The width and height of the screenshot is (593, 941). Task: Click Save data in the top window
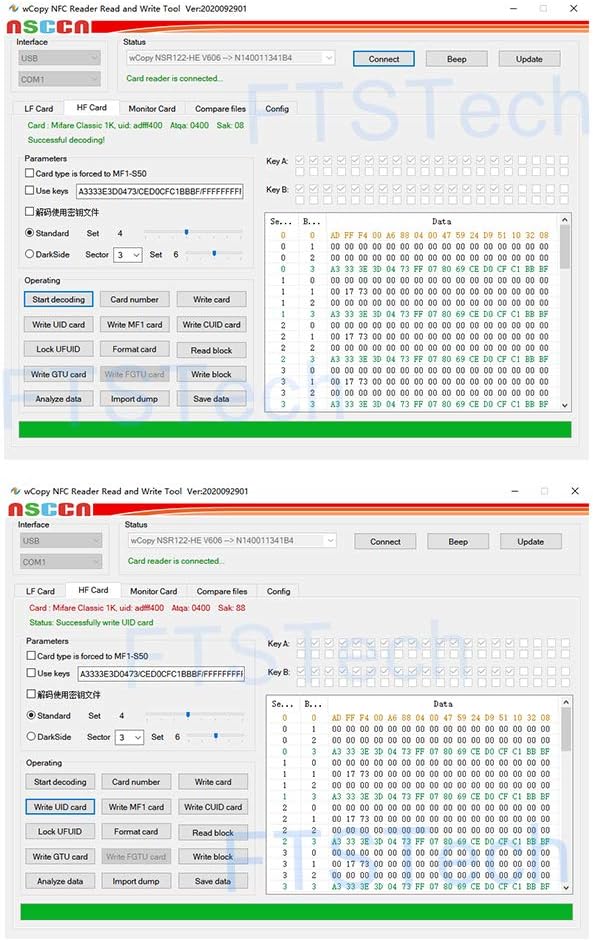(x=211, y=398)
